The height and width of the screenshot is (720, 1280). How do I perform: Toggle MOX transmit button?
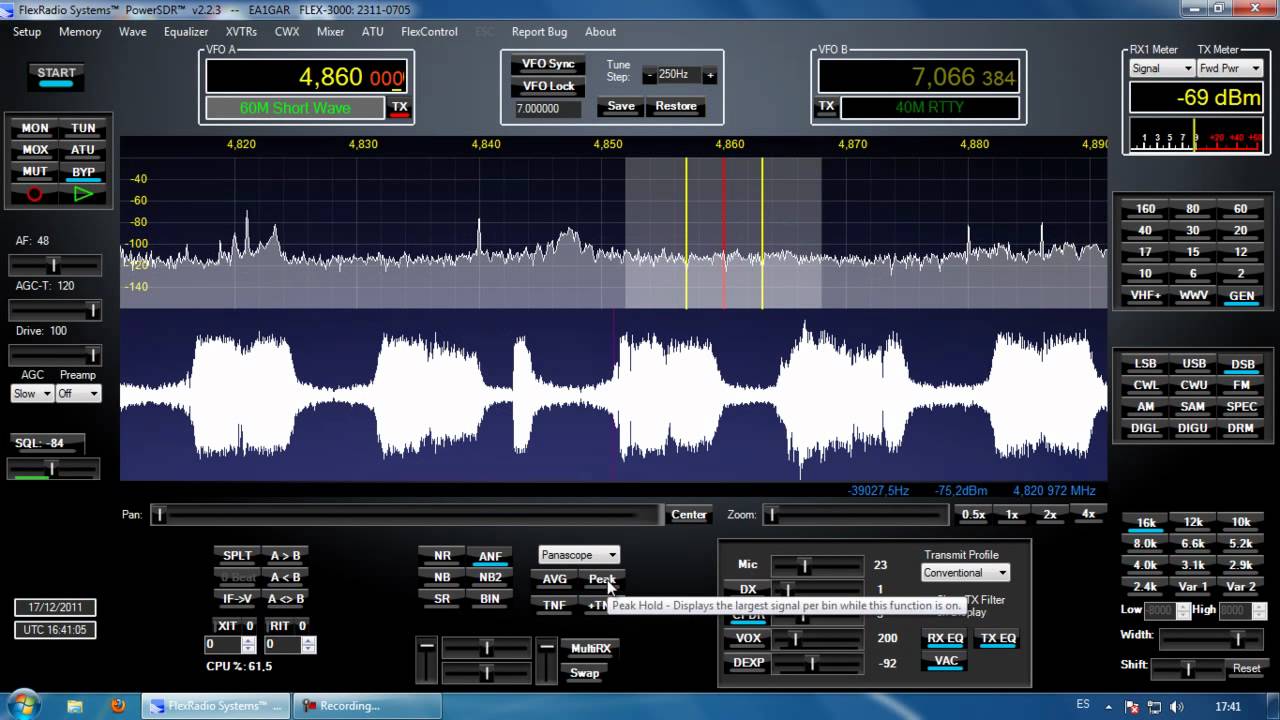pos(35,150)
